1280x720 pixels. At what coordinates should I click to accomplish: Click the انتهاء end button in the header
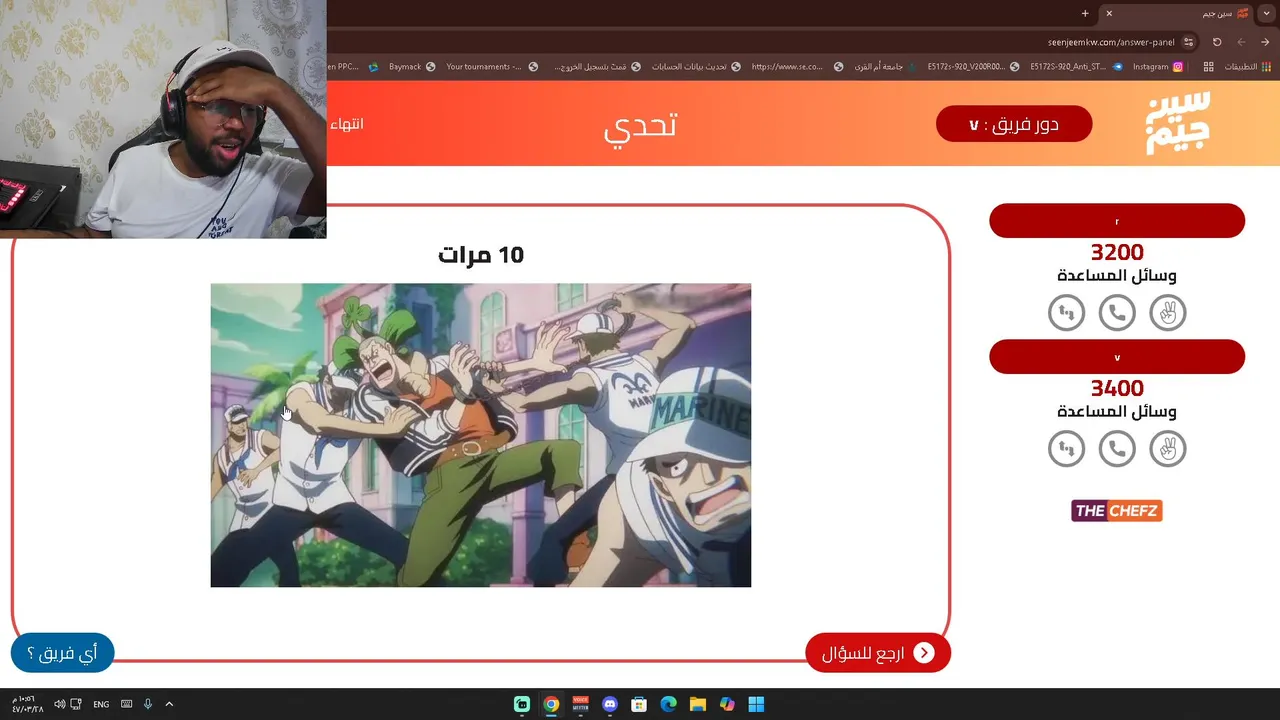[347, 124]
